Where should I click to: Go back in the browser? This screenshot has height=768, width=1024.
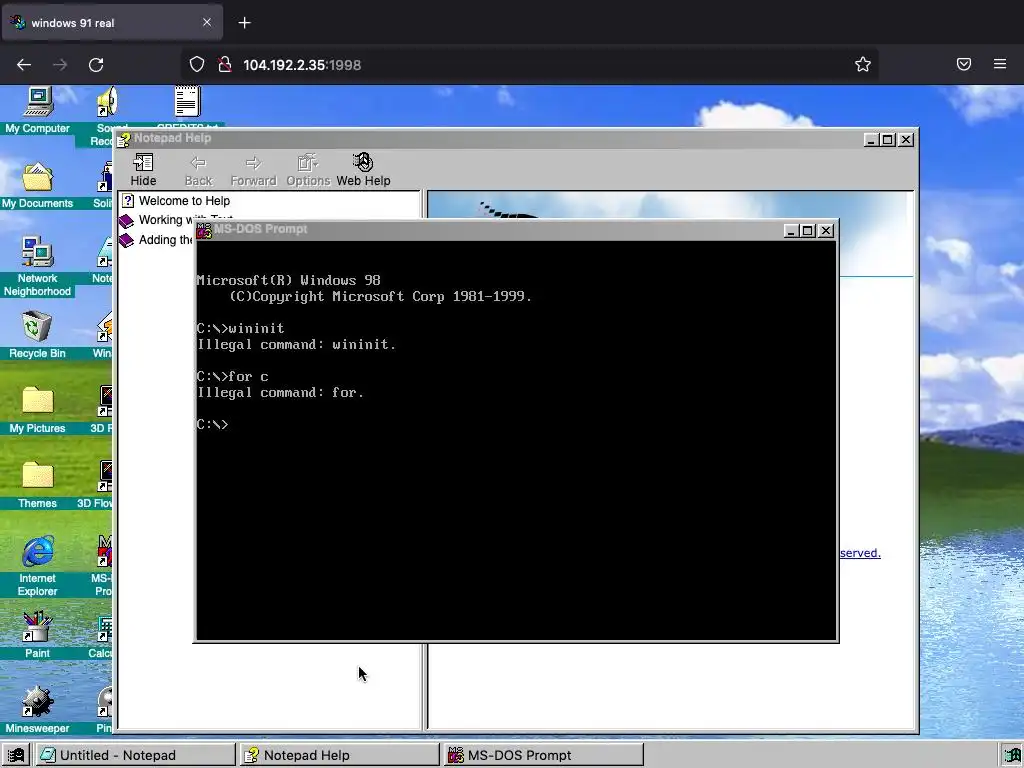(x=24, y=65)
